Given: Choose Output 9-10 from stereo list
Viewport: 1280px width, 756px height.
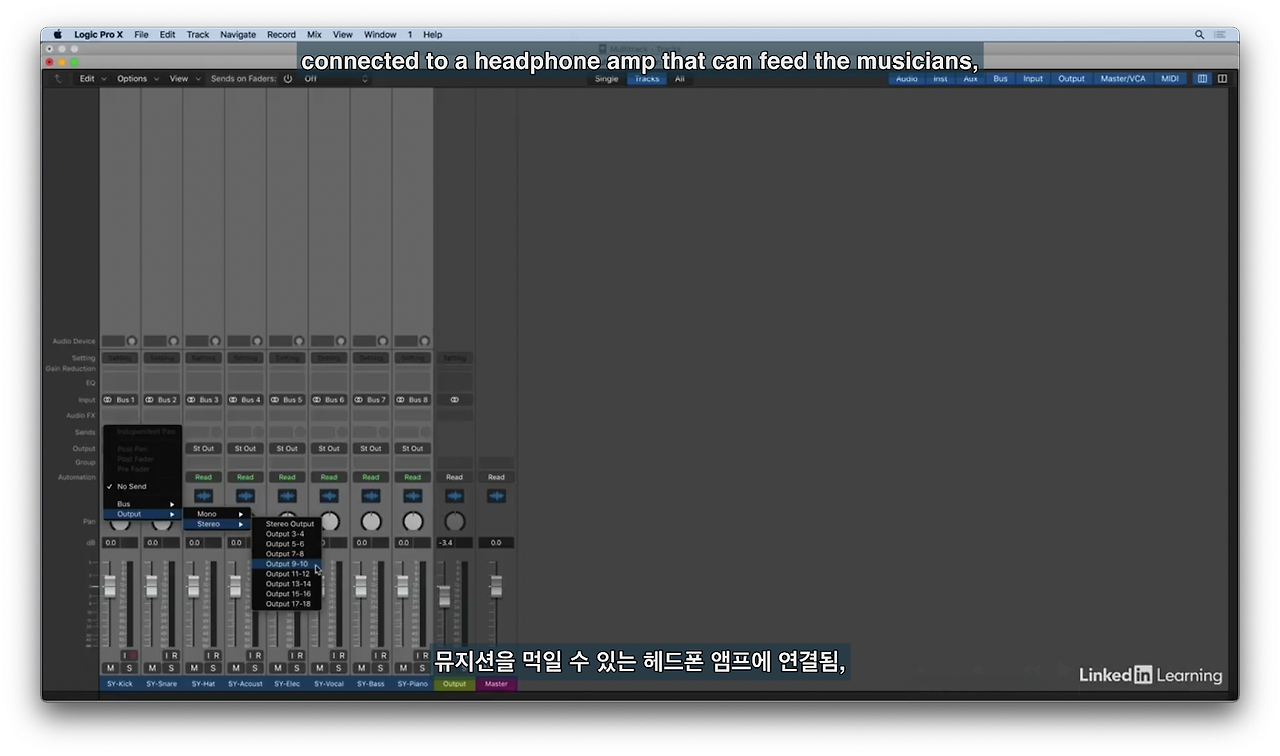Looking at the screenshot, I should coord(287,564).
